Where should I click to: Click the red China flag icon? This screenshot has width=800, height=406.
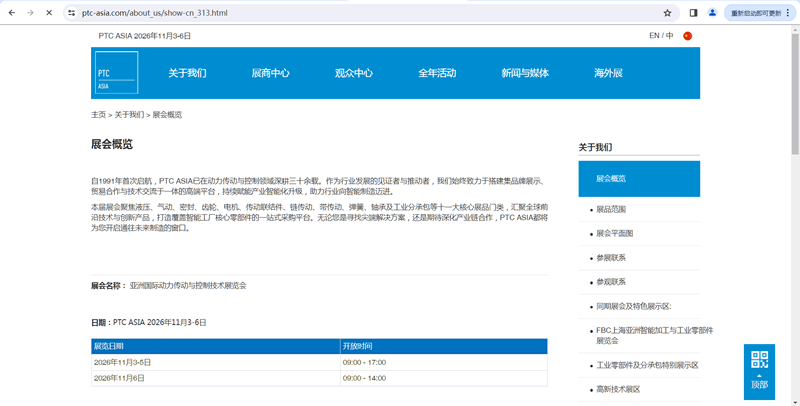(x=687, y=36)
